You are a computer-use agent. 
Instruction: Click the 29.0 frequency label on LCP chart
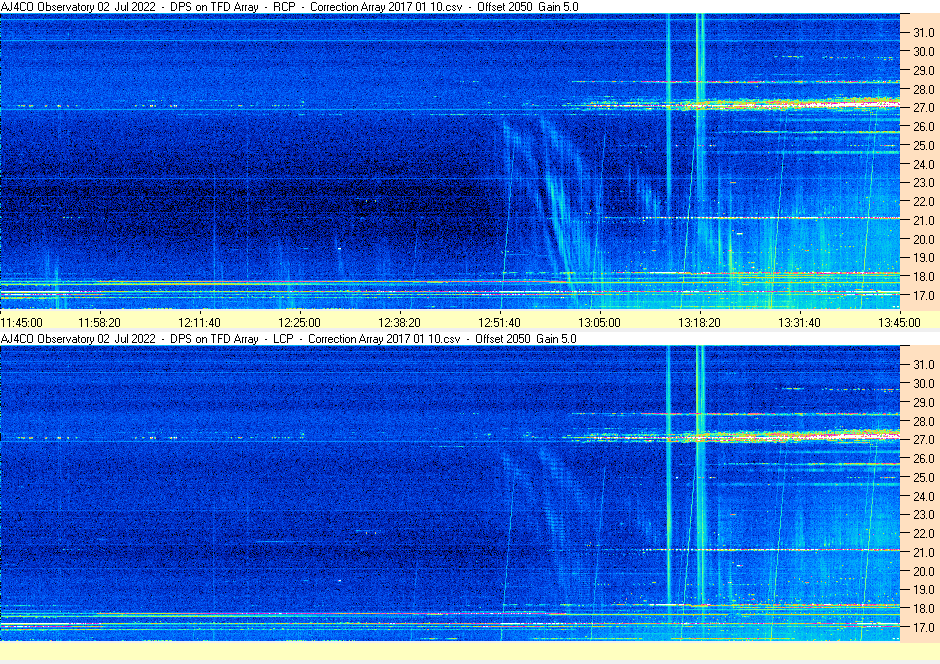pyautogui.click(x=924, y=403)
